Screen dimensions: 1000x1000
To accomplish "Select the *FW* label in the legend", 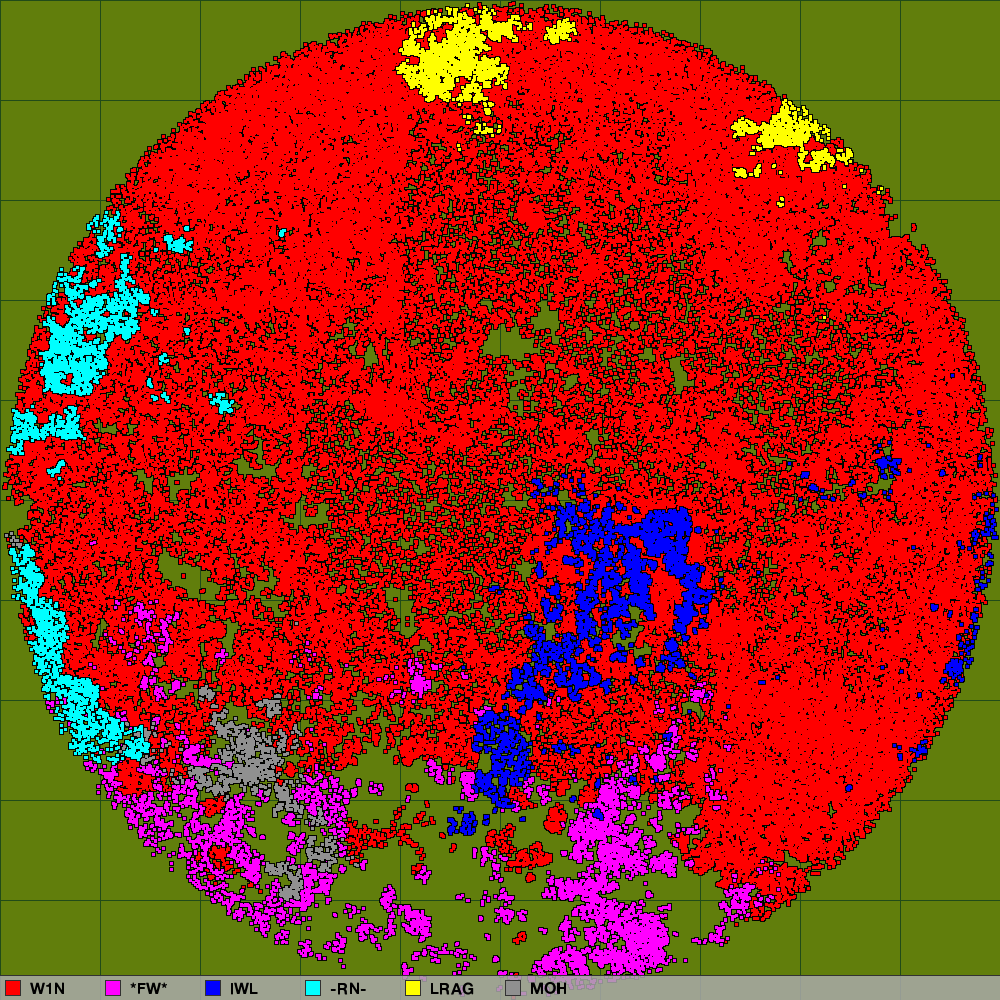I will 148,988.
